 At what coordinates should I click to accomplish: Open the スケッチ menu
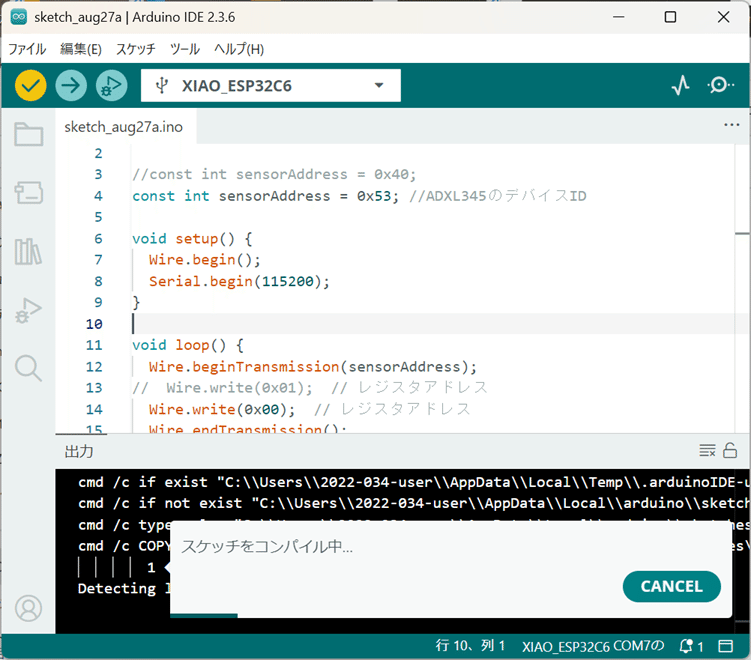[136, 49]
